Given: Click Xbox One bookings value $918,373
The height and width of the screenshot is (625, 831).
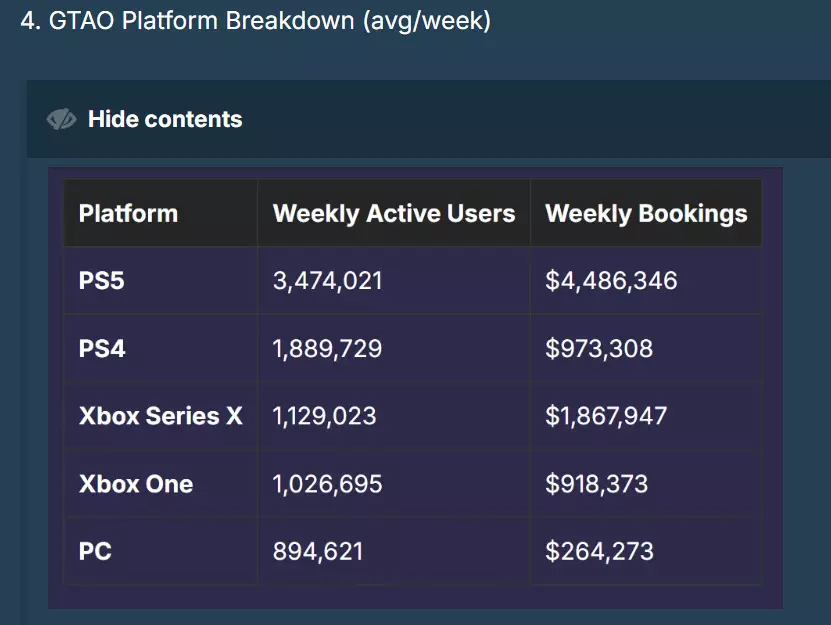Looking at the screenshot, I should pos(596,484).
